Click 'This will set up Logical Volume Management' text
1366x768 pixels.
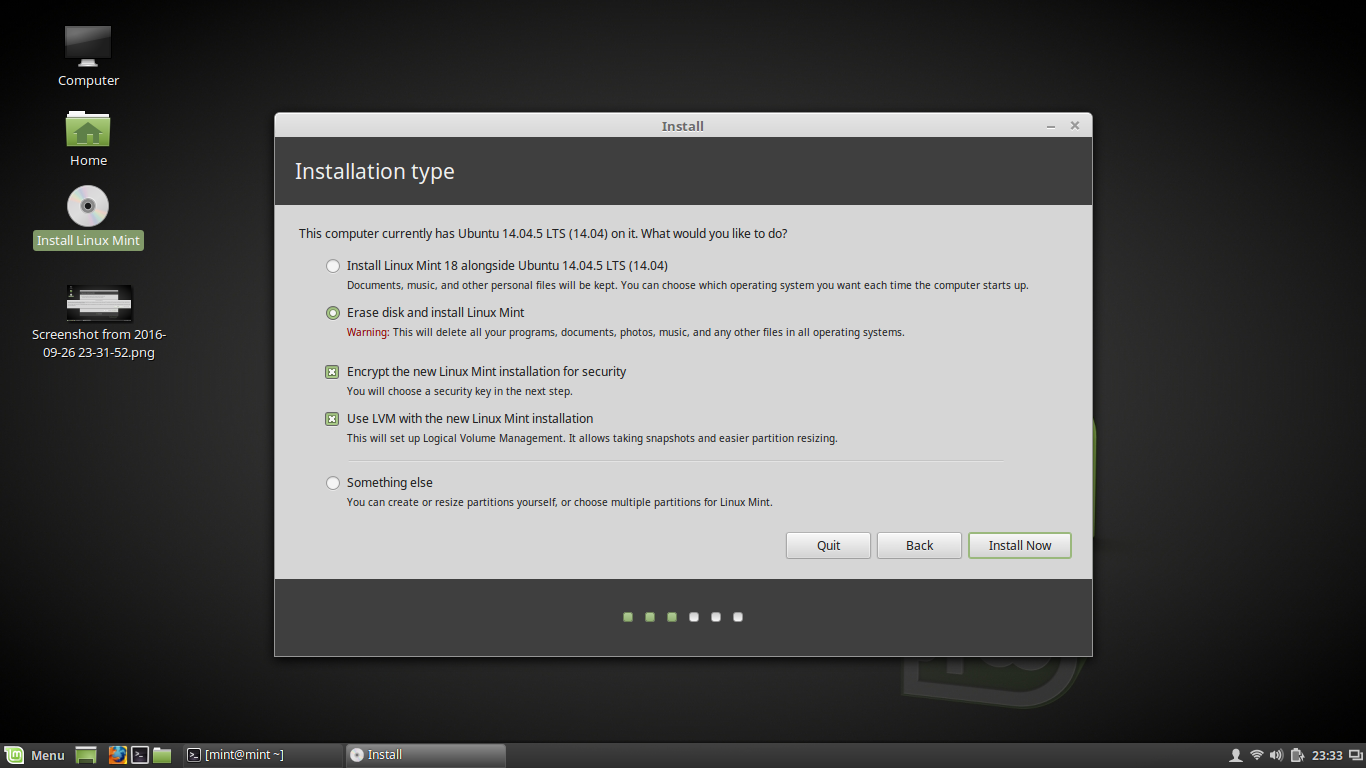(592, 438)
